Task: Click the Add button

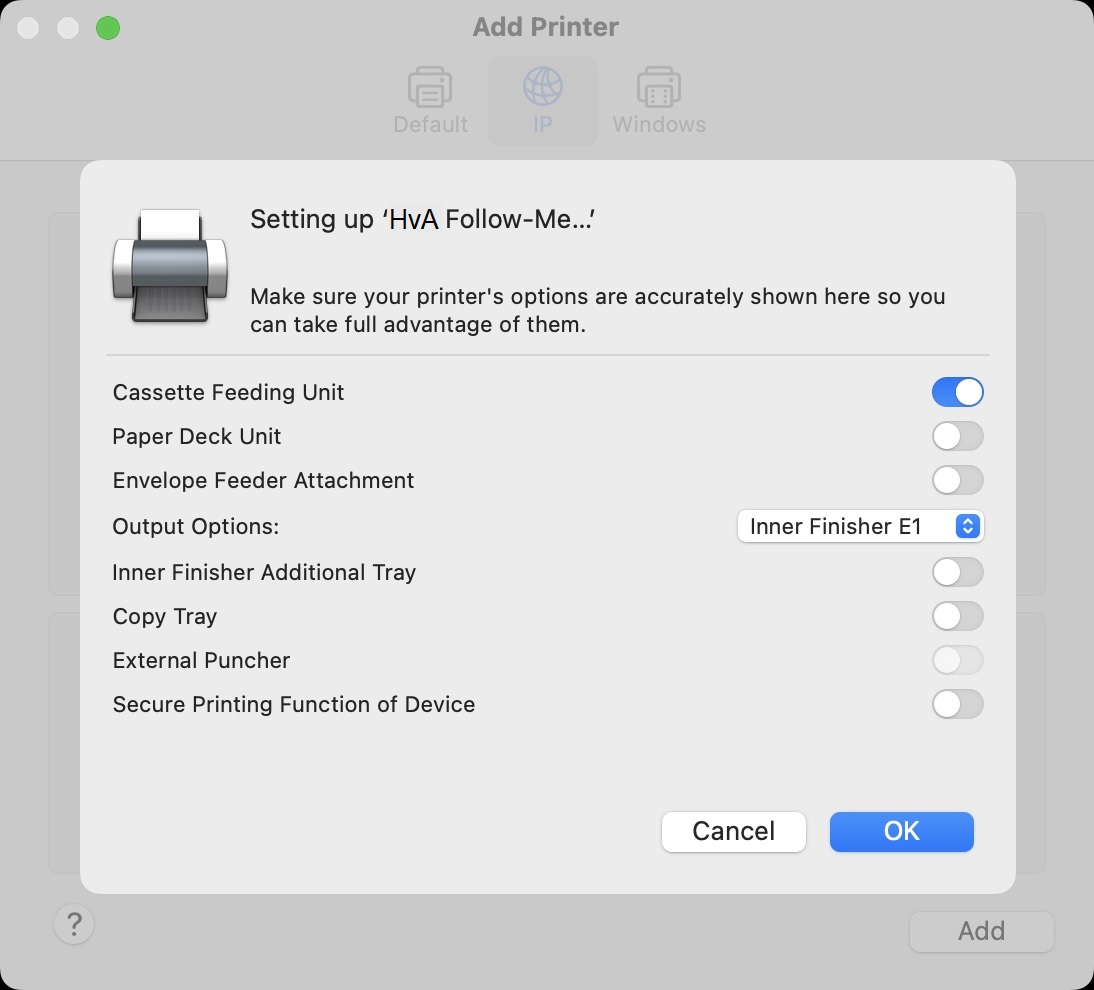Action: (981, 931)
